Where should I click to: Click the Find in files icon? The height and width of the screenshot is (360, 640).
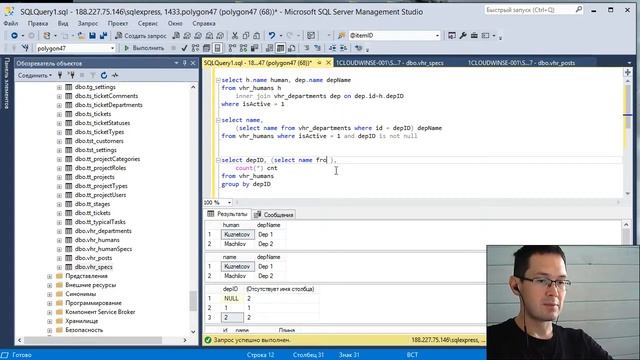click(342, 36)
